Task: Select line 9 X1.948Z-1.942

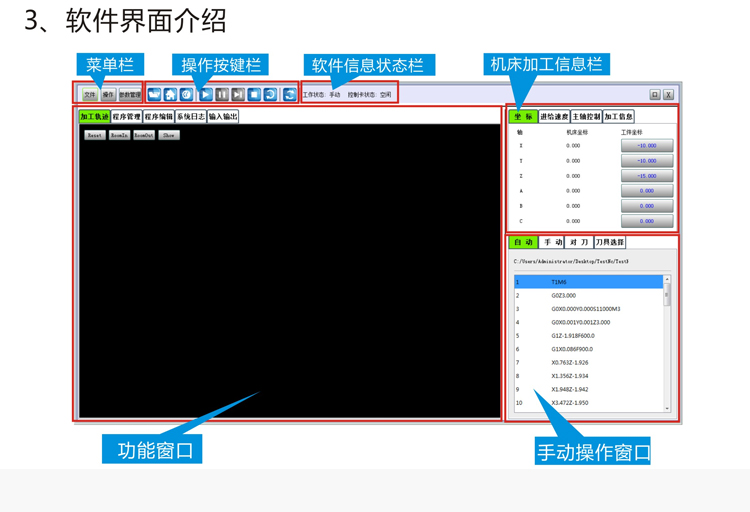Action: click(589, 389)
